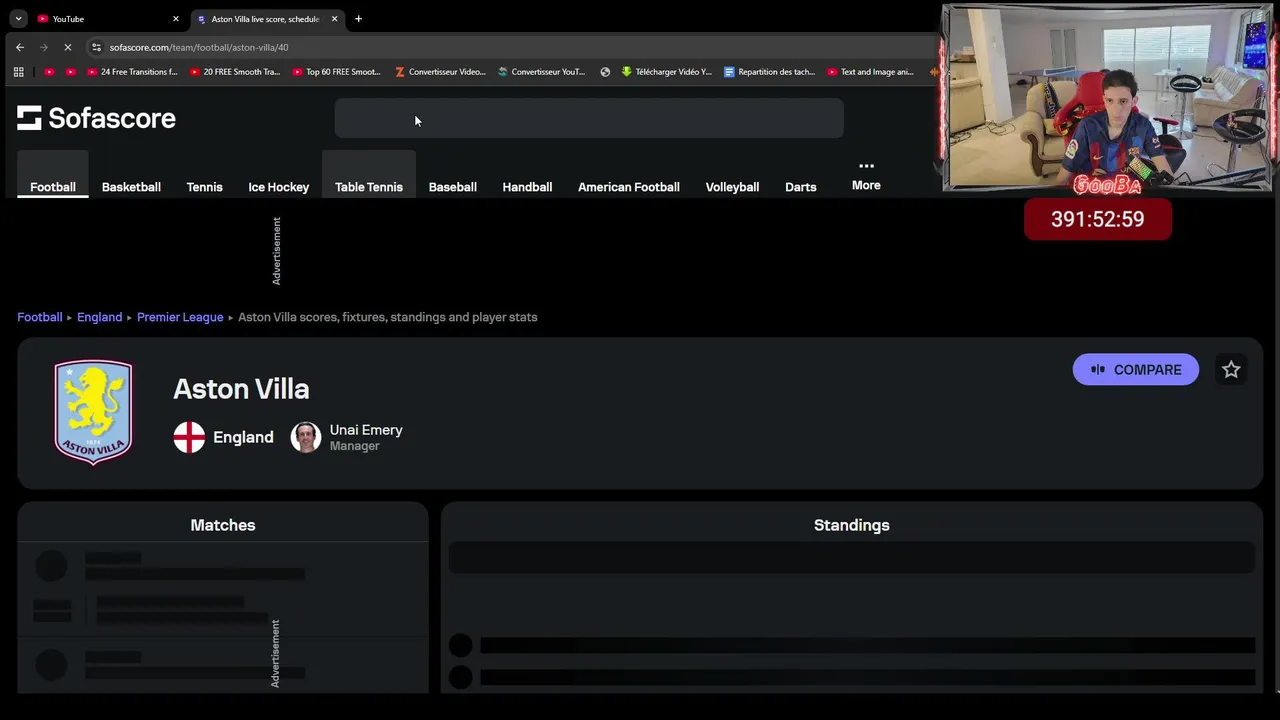Screen dimensions: 1280x720
Task: Click the Sofascore logo
Action: tap(96, 118)
